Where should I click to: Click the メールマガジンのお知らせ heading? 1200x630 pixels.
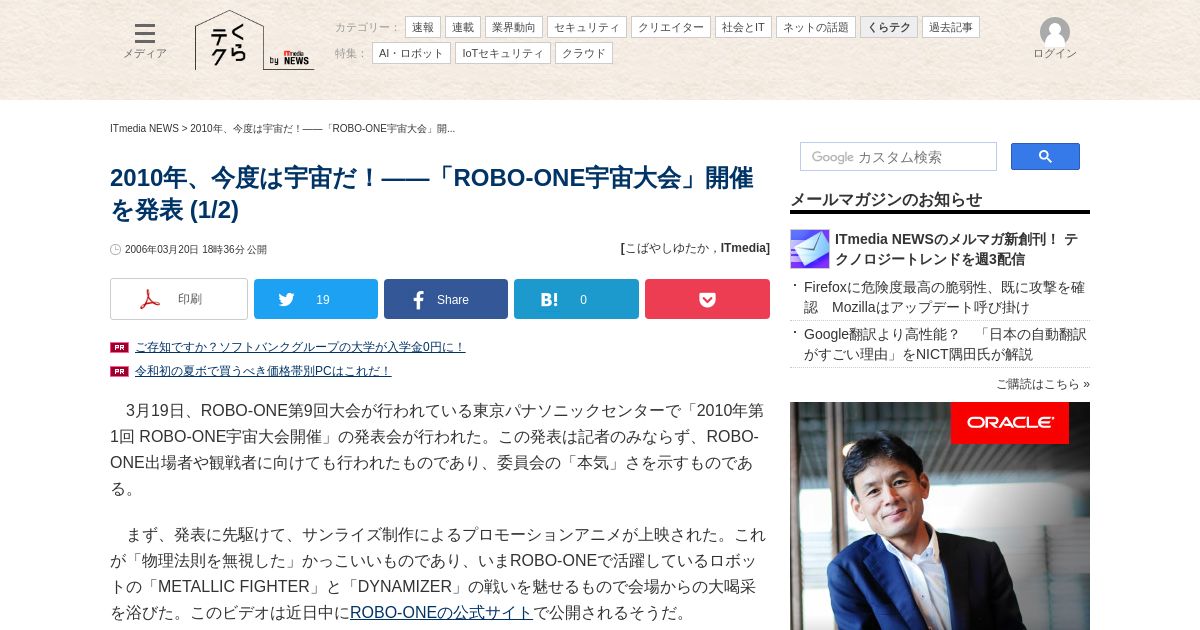(x=886, y=199)
